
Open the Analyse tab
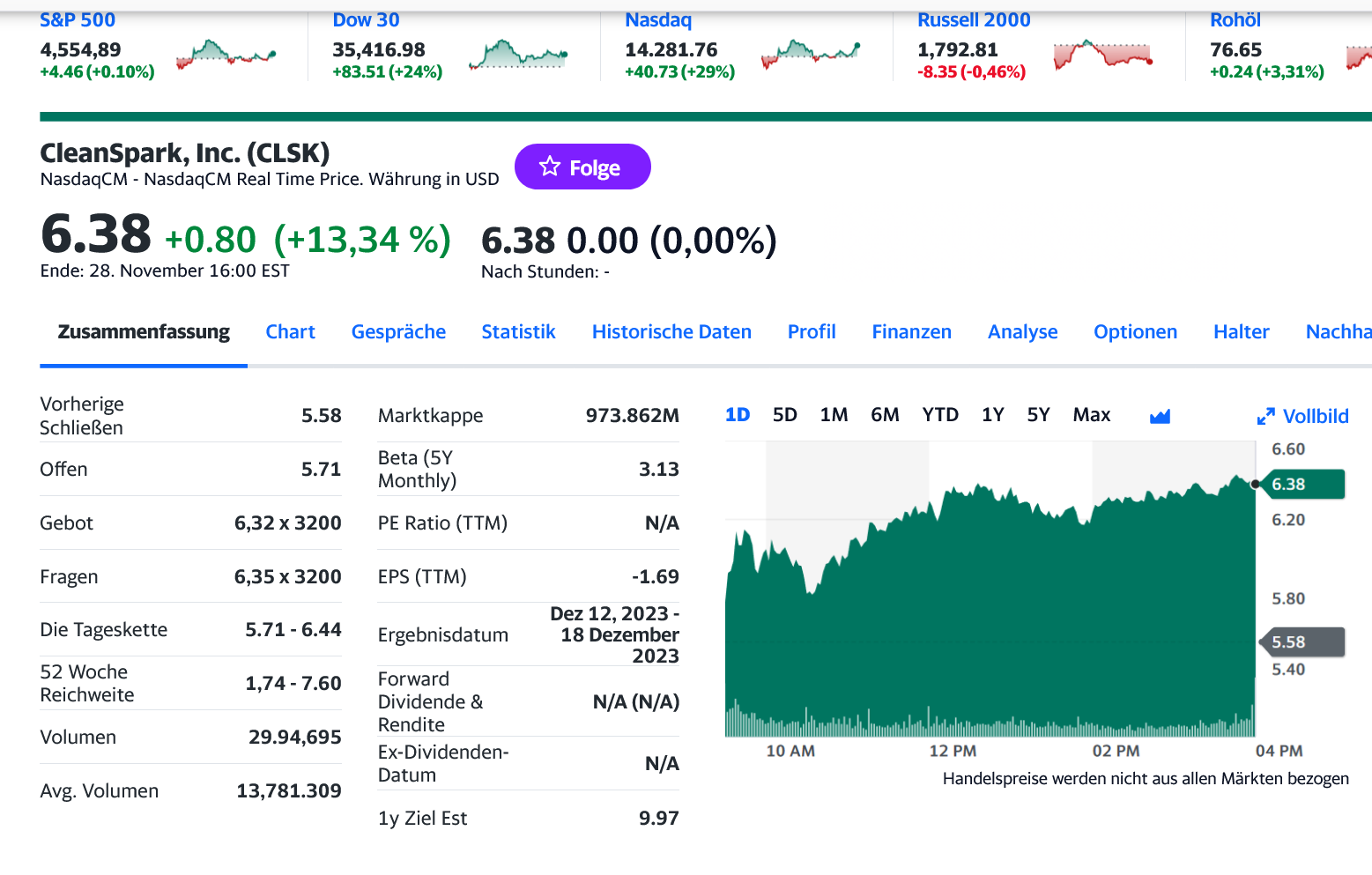[x=1022, y=331]
